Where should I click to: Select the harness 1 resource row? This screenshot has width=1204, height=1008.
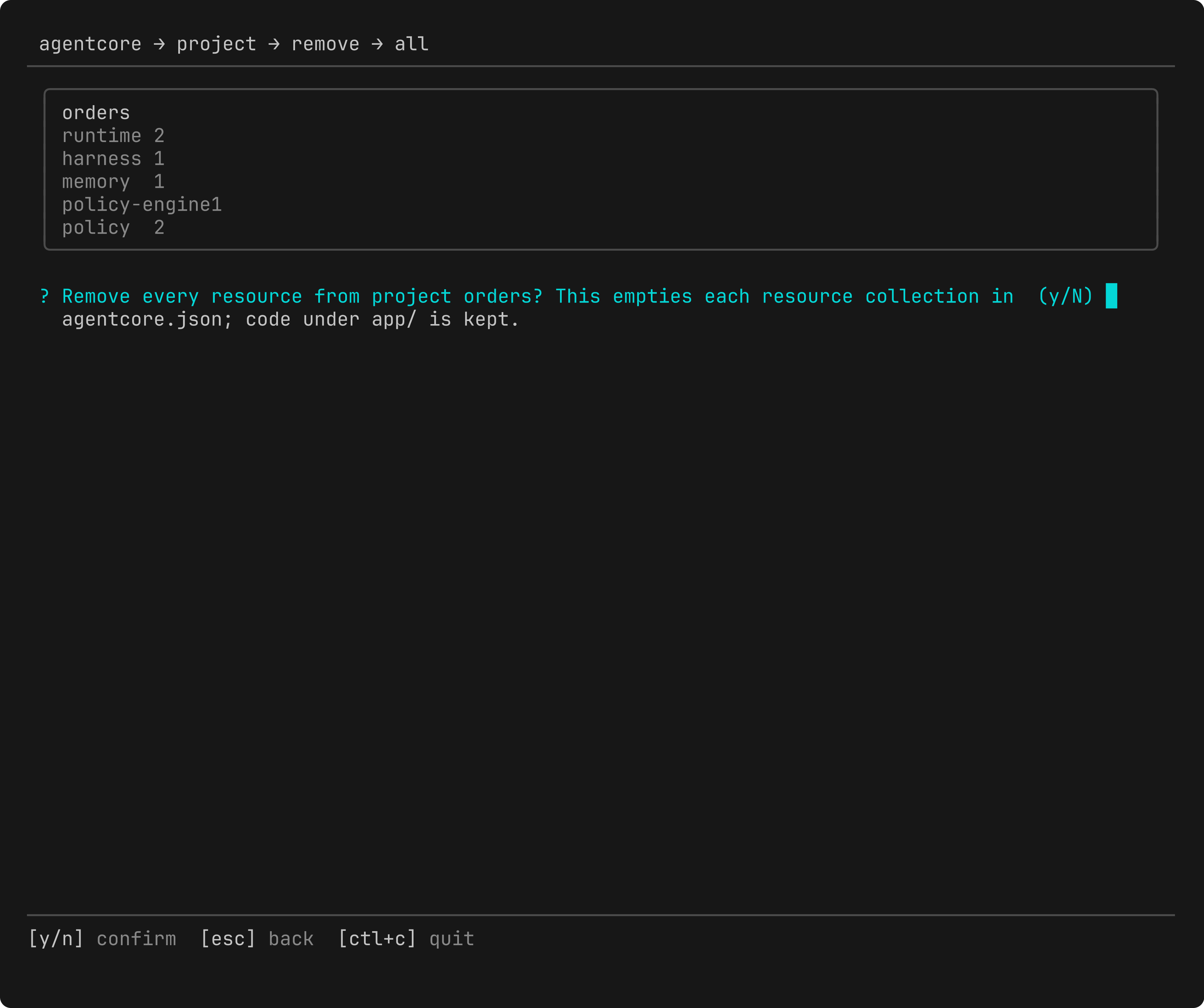[x=113, y=159]
